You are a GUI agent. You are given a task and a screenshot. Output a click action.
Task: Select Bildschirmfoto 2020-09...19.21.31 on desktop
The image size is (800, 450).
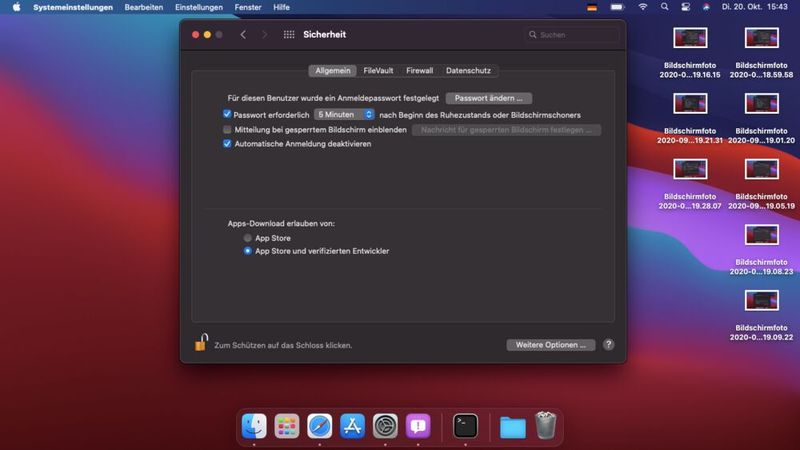690,118
